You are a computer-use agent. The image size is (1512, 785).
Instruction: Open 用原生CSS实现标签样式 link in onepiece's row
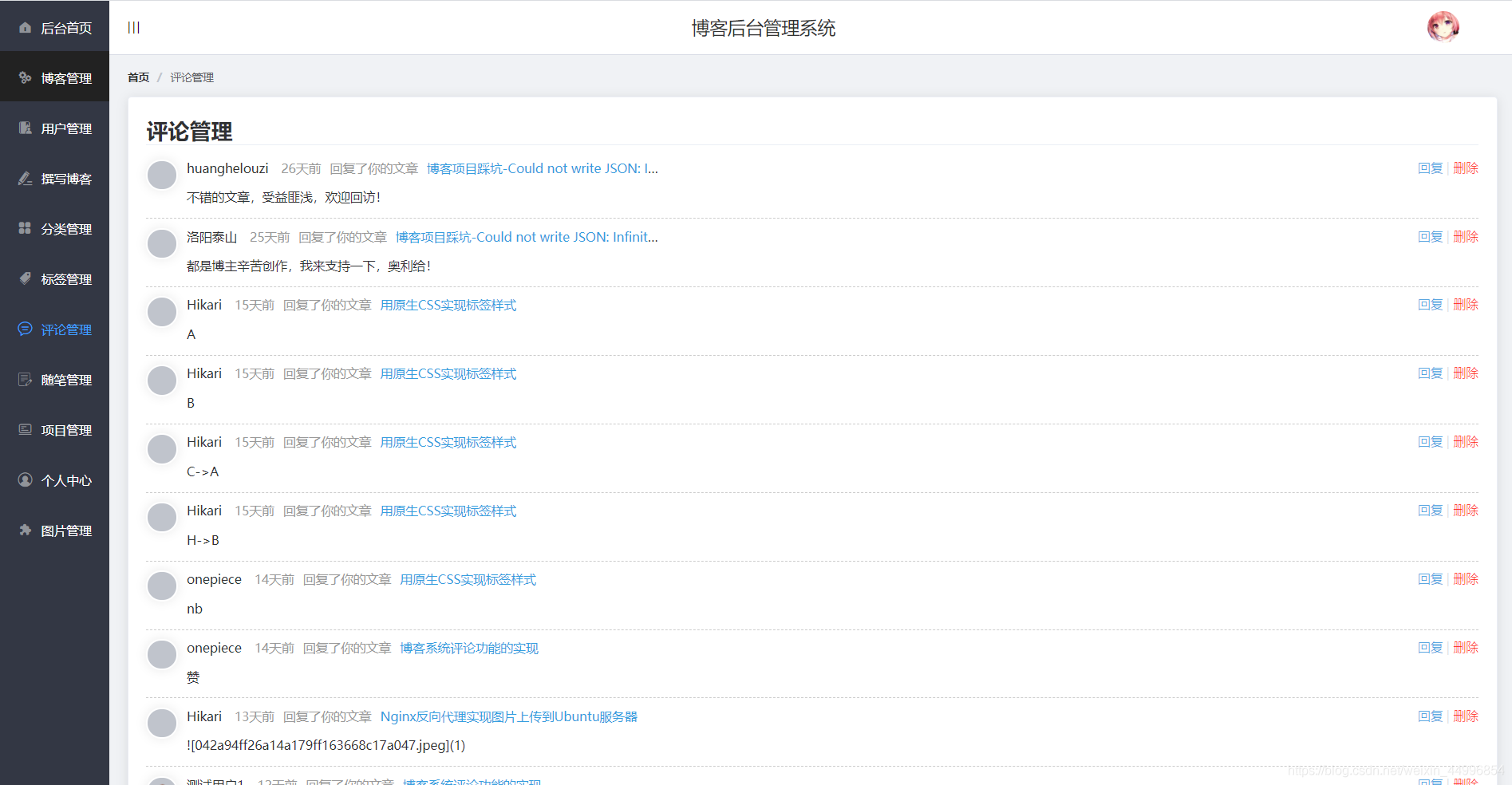(x=468, y=579)
